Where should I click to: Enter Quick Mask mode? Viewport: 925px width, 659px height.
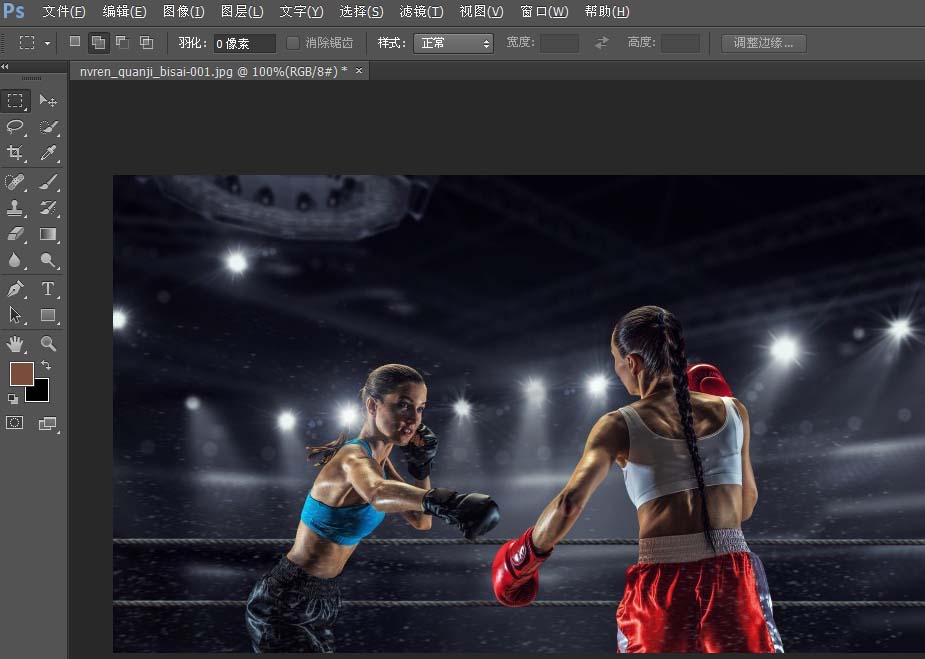(x=14, y=423)
